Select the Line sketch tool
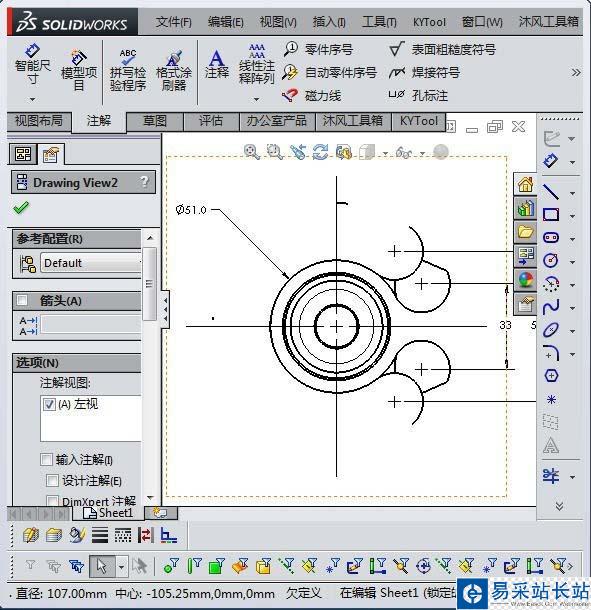The height and width of the screenshot is (610, 591). pos(551,191)
